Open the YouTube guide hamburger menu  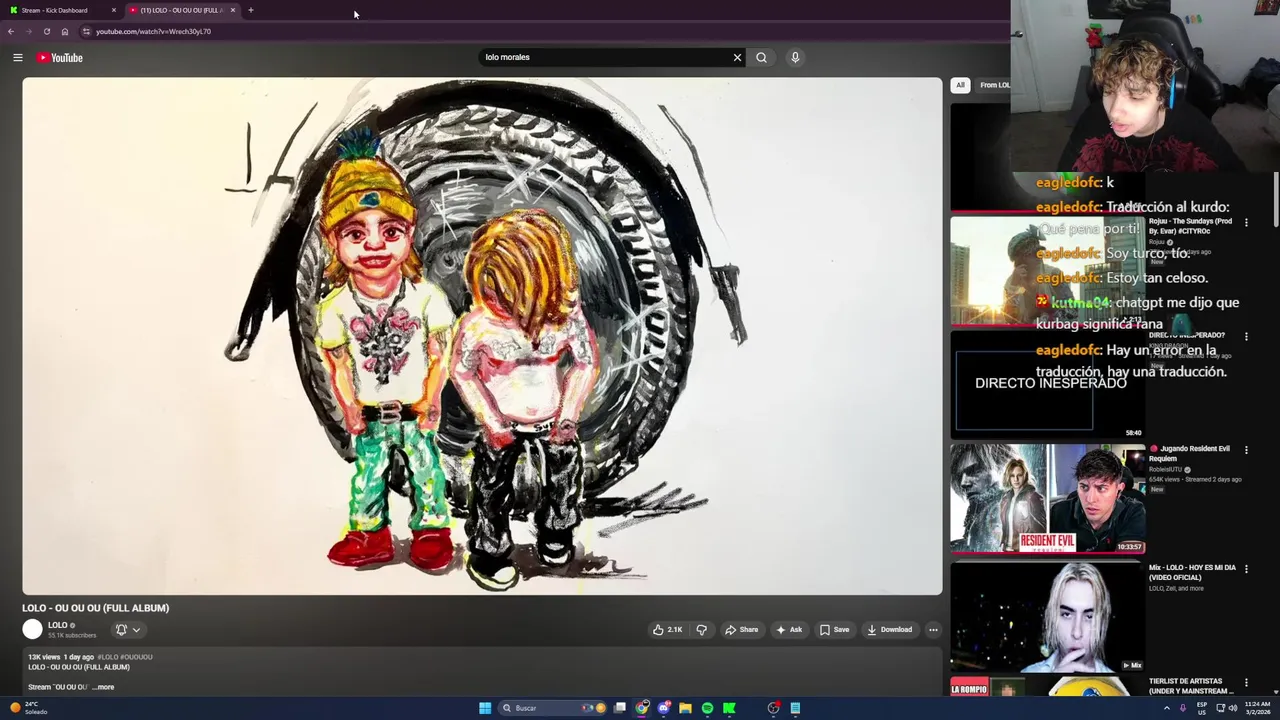(17, 57)
